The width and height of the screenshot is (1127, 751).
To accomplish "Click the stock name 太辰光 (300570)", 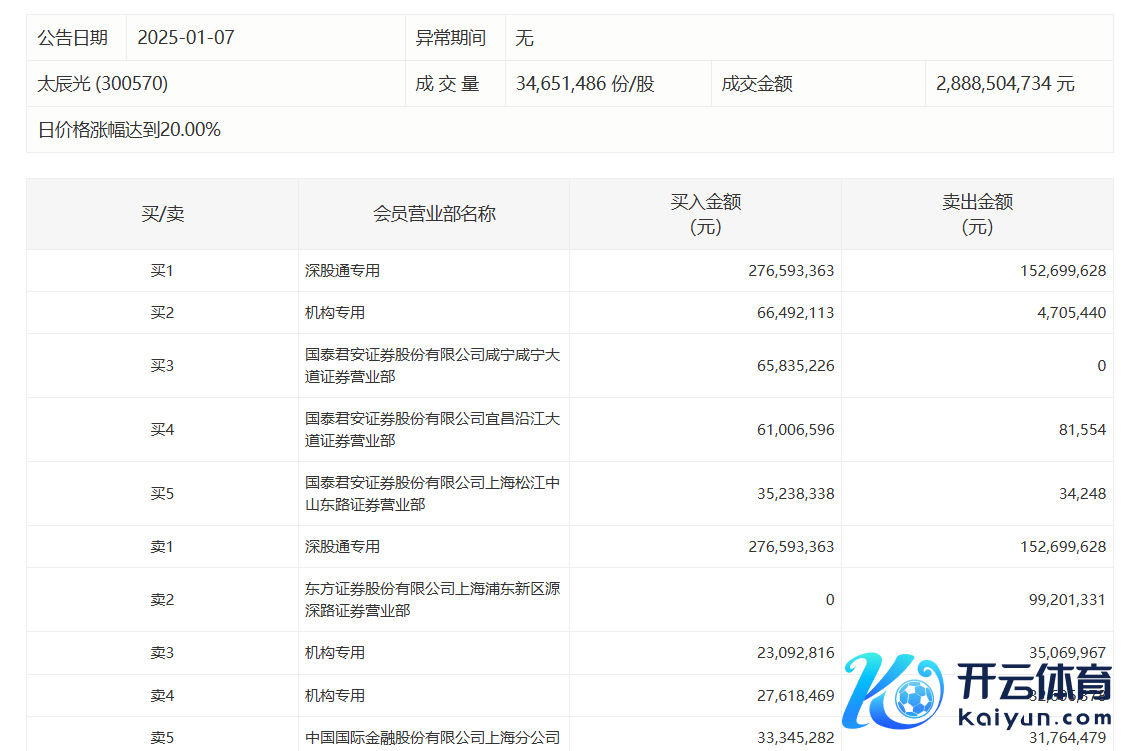I will click(103, 84).
